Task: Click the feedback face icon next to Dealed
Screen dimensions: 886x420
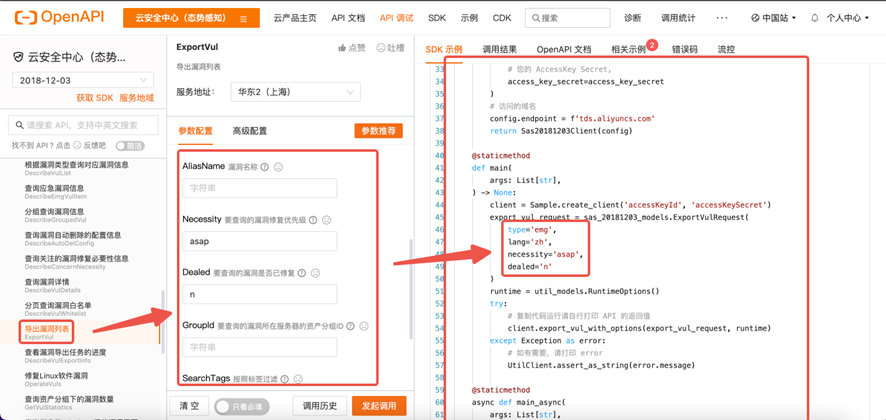Action: [x=315, y=273]
